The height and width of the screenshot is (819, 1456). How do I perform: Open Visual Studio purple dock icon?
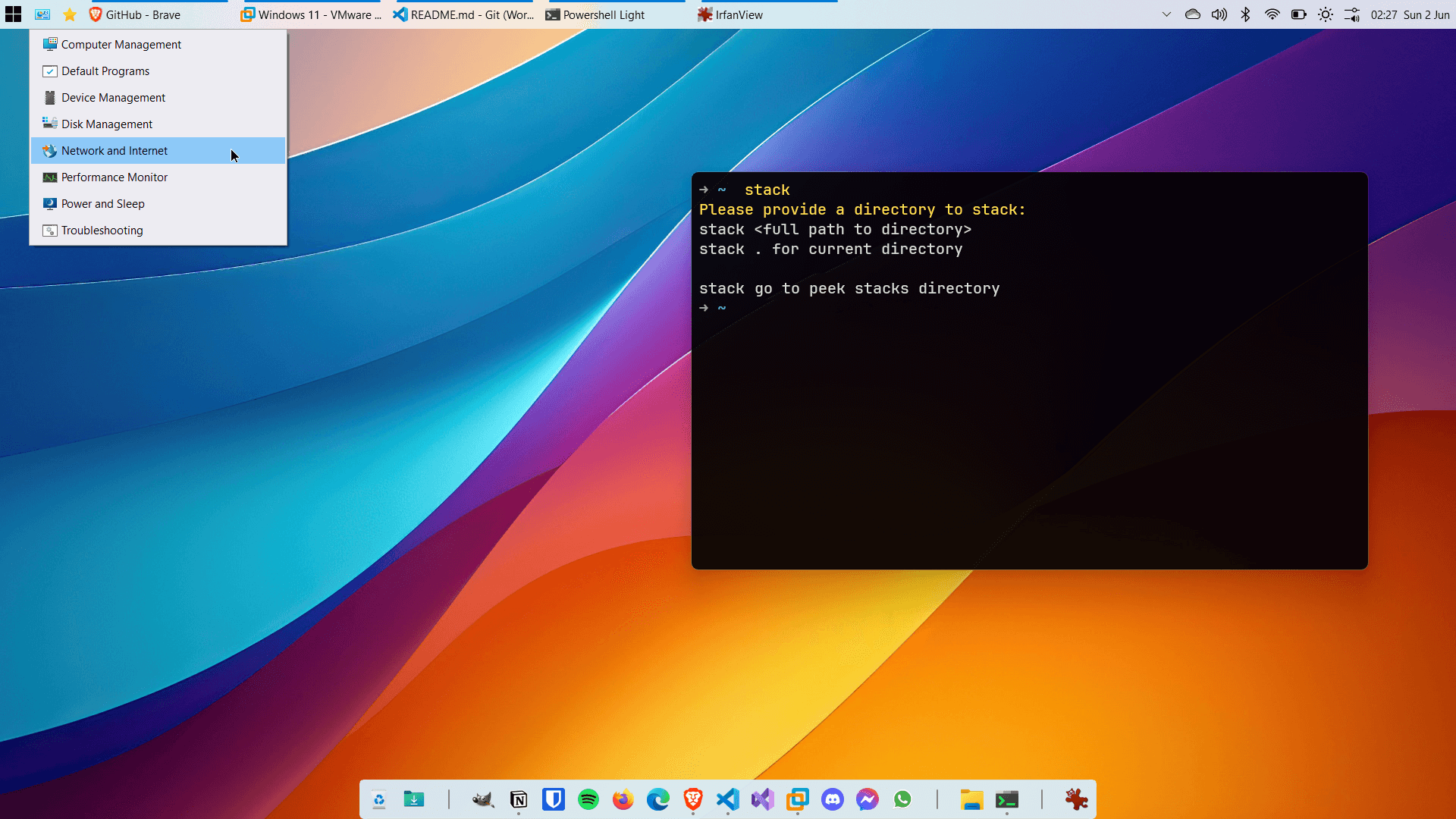point(763,799)
